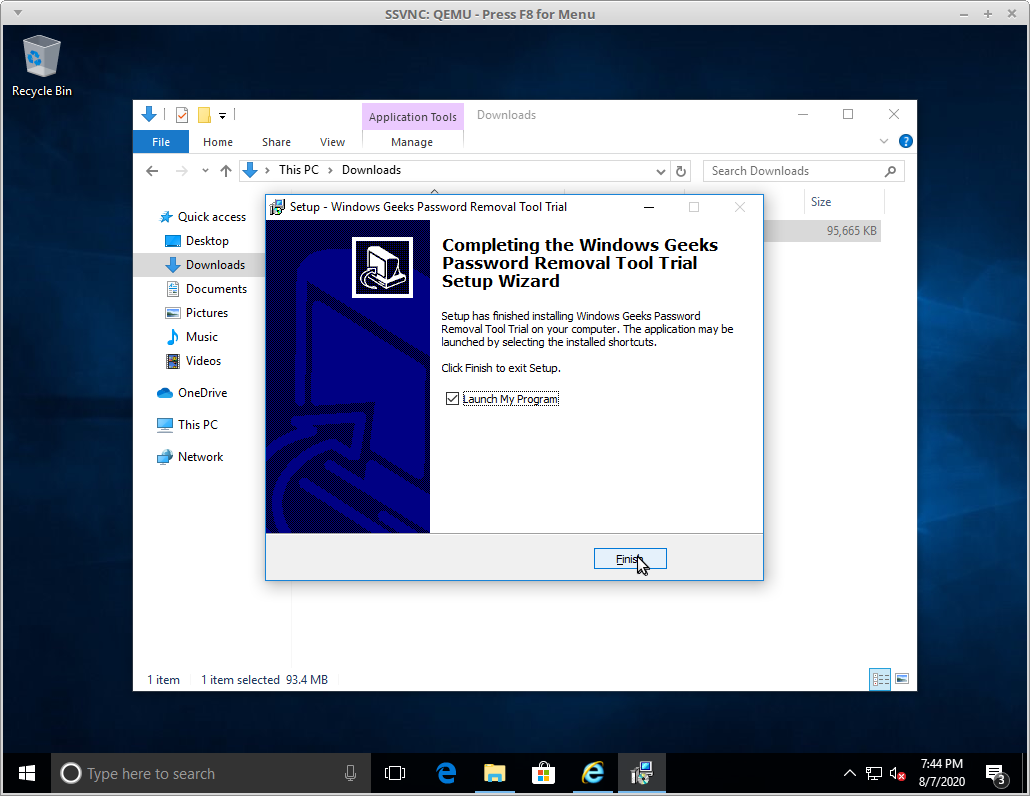Switch to Details view layout icon
This screenshot has height=796, width=1030.
coord(880,679)
